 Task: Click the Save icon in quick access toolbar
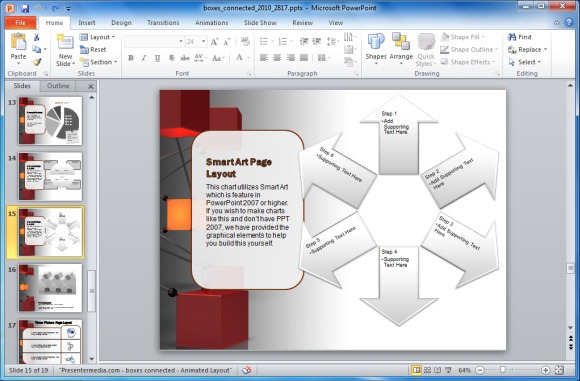[25, 8]
